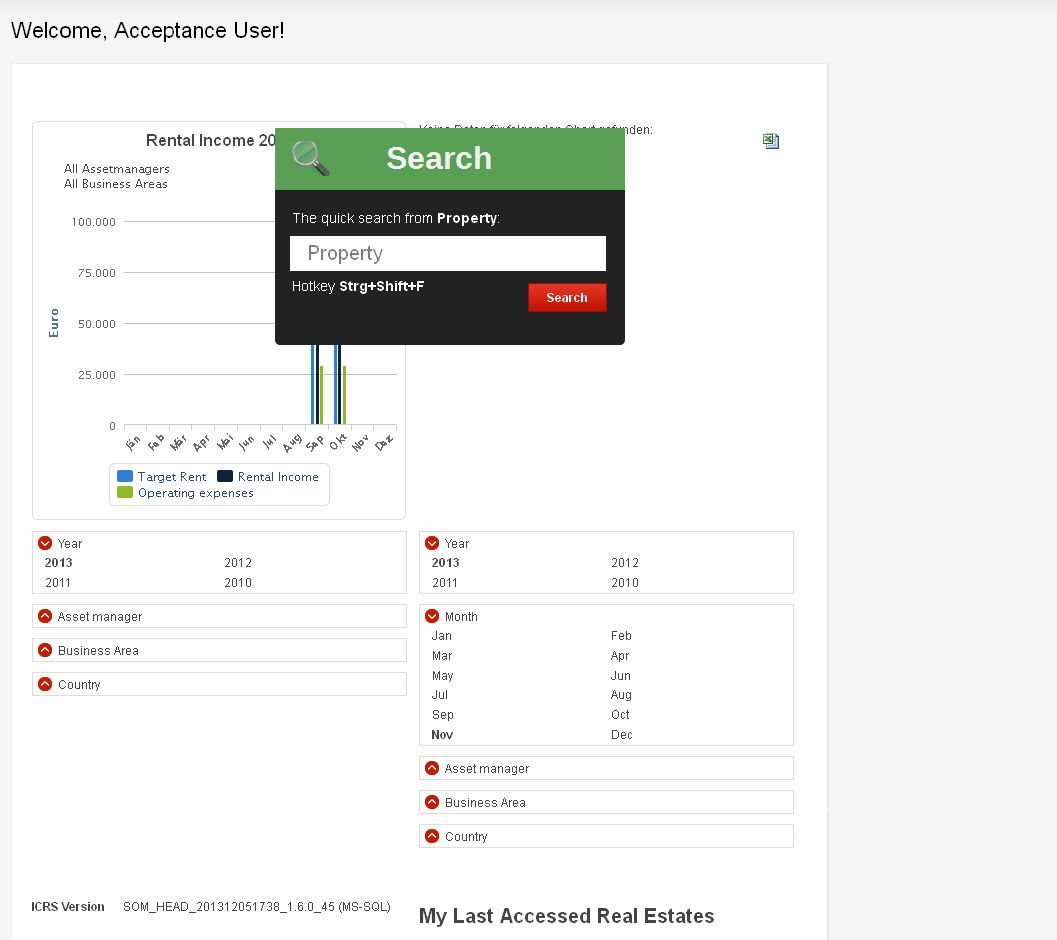The width and height of the screenshot is (1057, 940).
Task: Click the Excel export icon
Action: click(771, 141)
